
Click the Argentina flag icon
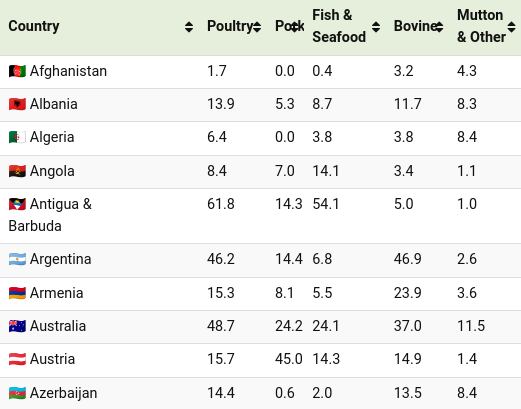click(x=17, y=259)
